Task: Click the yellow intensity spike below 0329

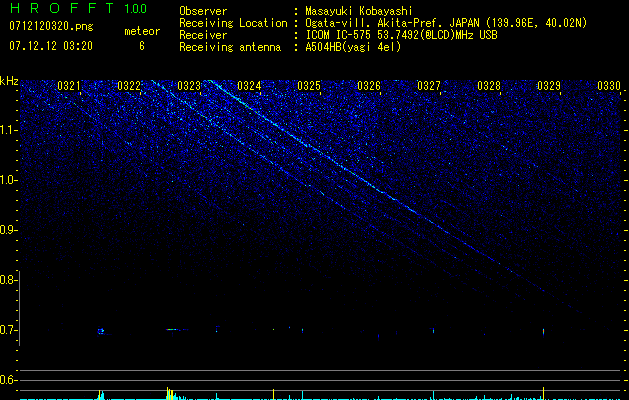Action: [544, 393]
